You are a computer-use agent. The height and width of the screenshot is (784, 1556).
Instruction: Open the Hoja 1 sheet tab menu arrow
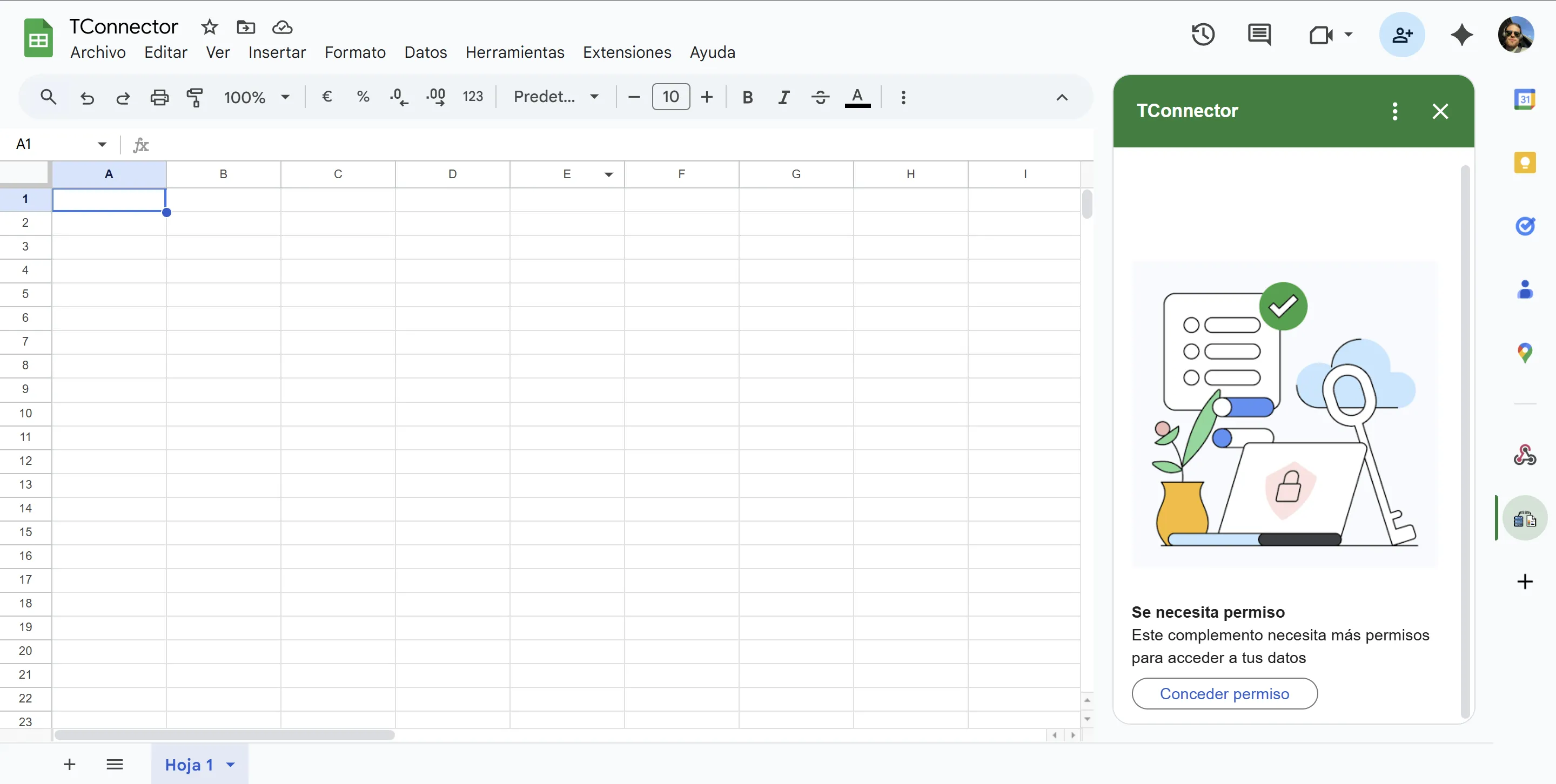pyautogui.click(x=230, y=765)
